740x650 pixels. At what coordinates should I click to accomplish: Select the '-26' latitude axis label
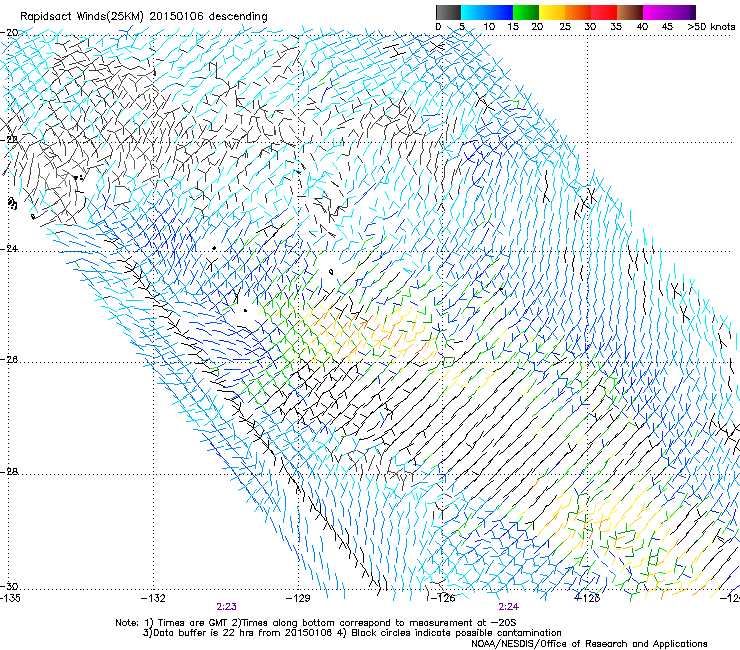point(9,360)
